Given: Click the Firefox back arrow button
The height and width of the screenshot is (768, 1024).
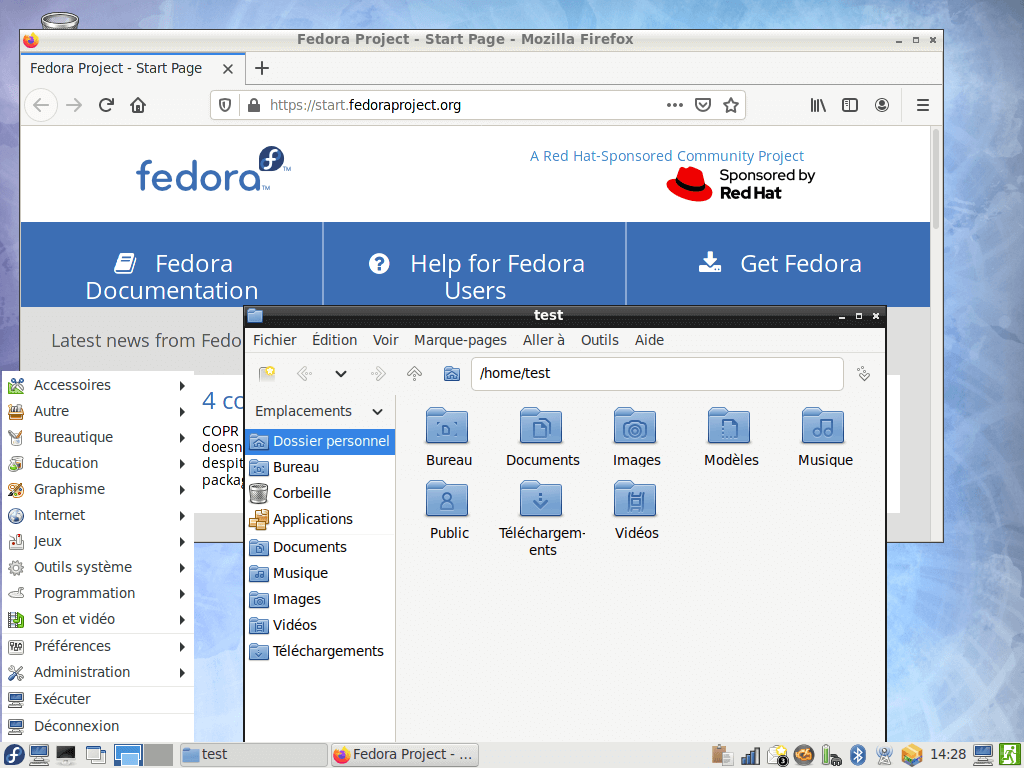Looking at the screenshot, I should click(x=41, y=105).
